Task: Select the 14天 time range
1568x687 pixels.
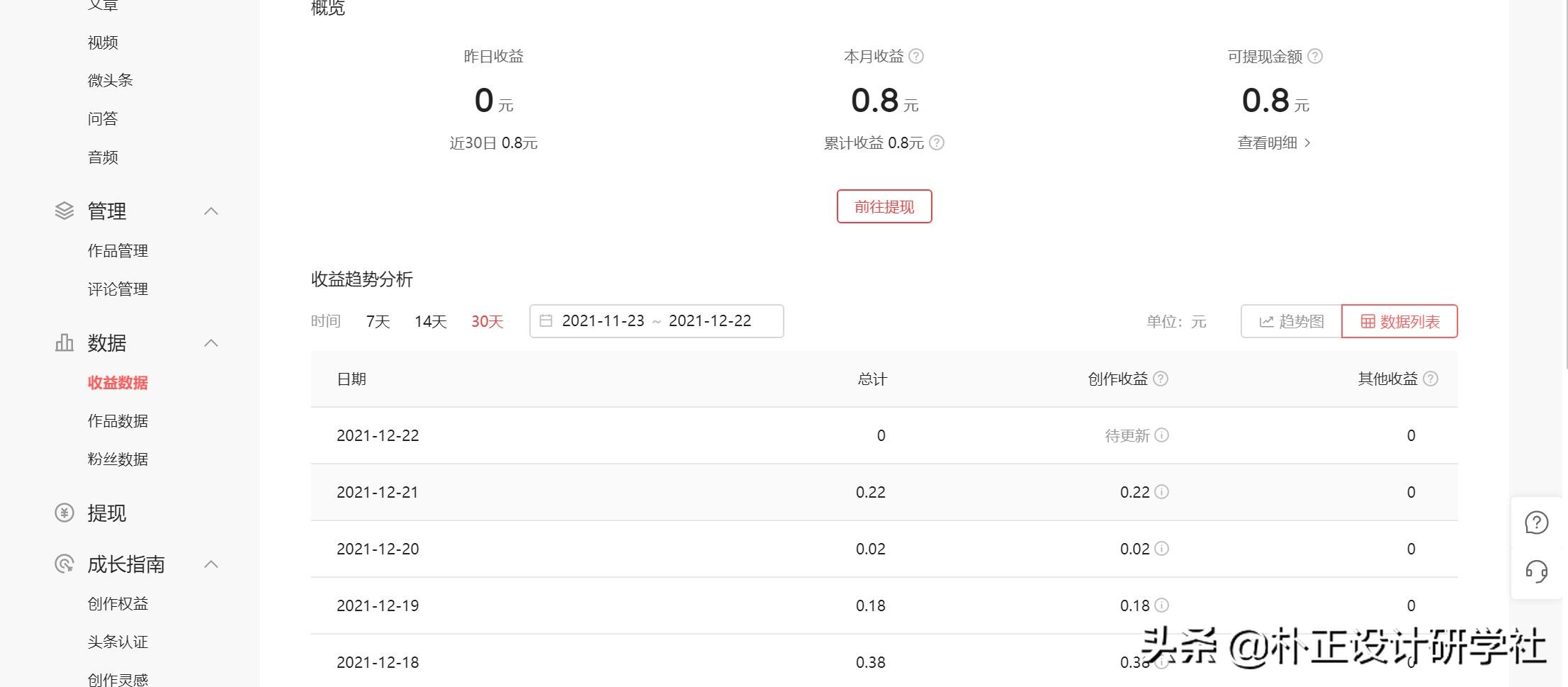Action: tap(430, 321)
